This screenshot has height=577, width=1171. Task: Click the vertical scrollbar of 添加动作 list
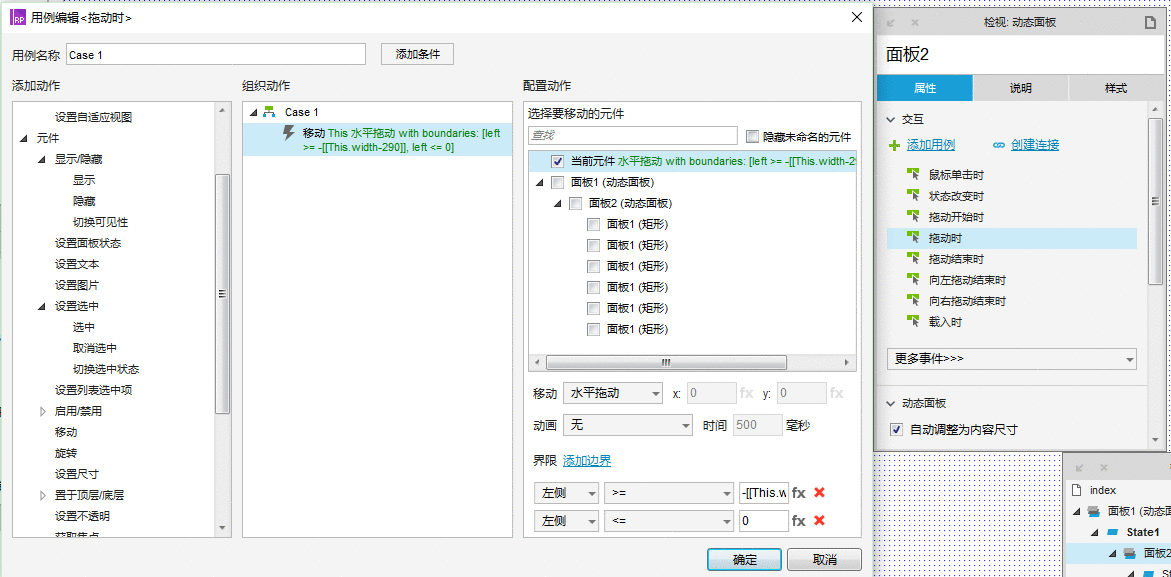point(222,294)
